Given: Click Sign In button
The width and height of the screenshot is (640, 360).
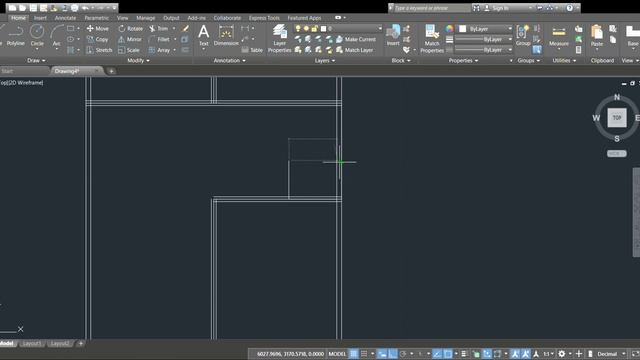Looking at the screenshot, I should pos(496,8).
